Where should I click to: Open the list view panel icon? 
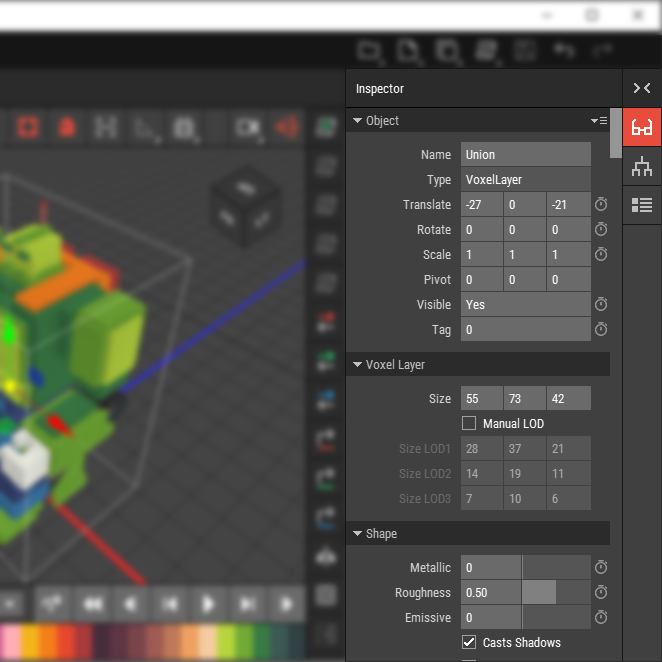(x=642, y=205)
